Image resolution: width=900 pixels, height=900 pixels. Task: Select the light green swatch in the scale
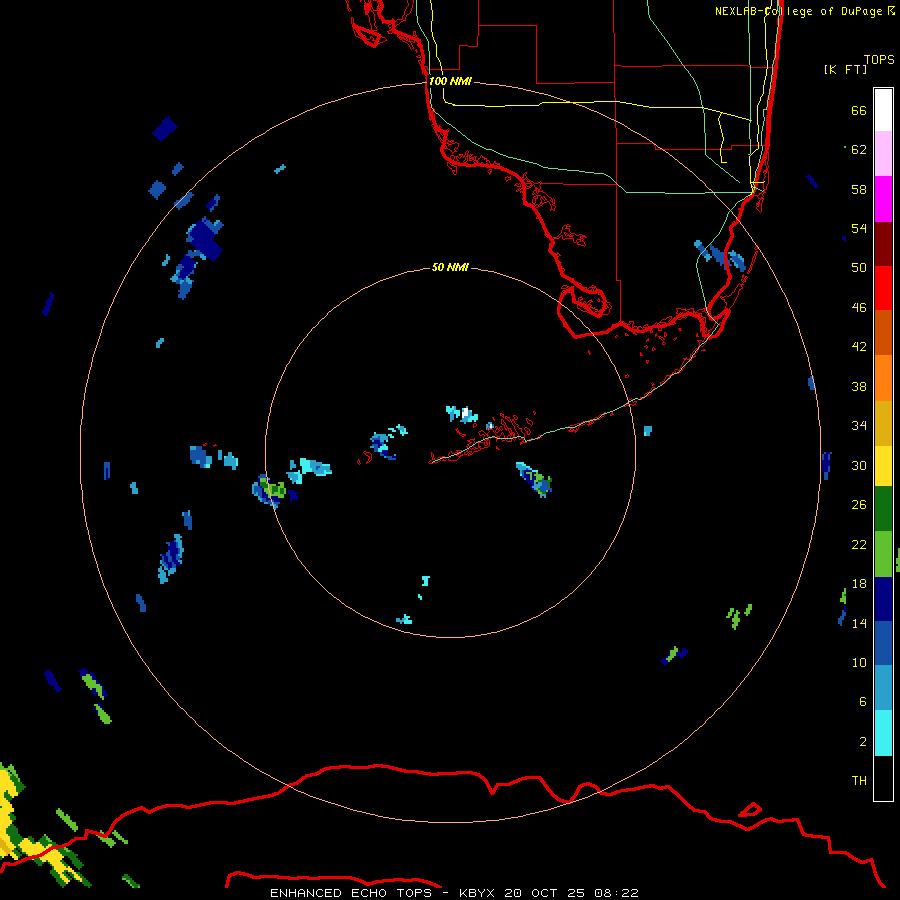click(883, 554)
